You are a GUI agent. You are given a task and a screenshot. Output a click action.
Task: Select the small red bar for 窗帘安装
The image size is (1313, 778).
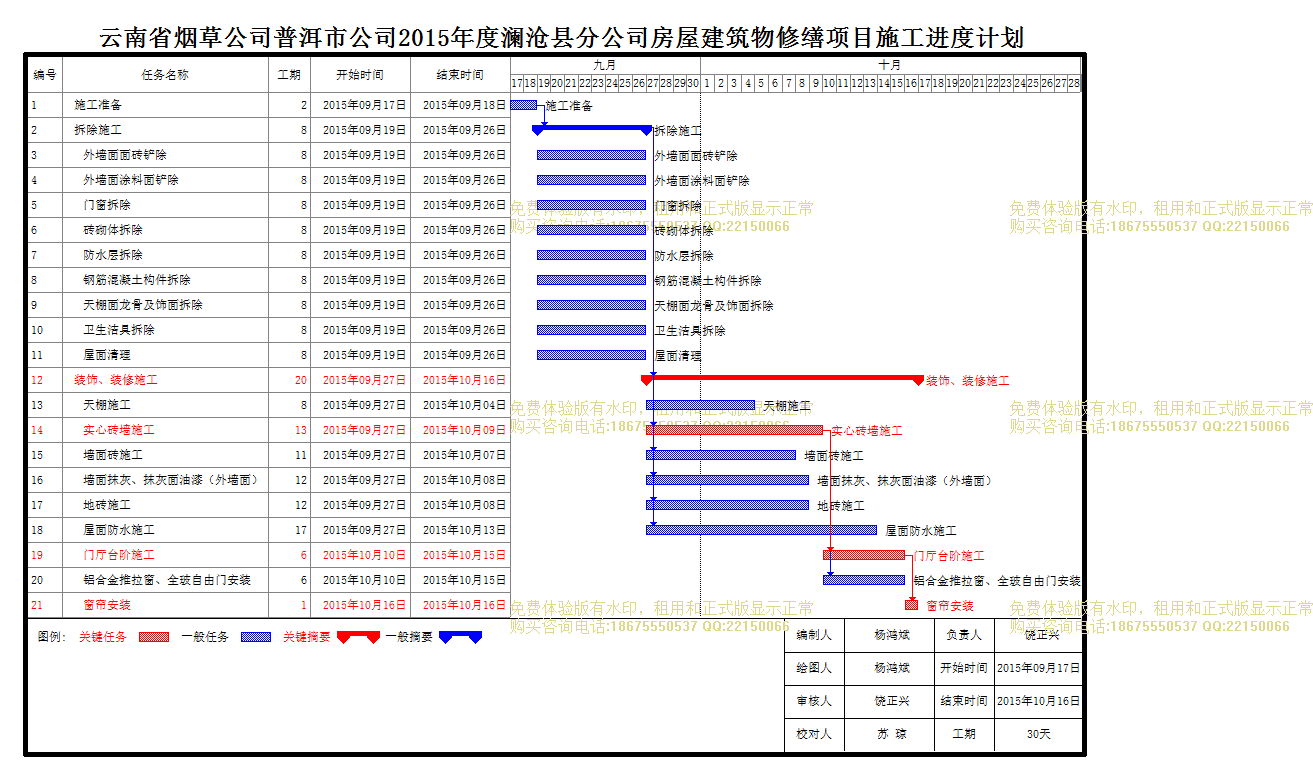912,605
